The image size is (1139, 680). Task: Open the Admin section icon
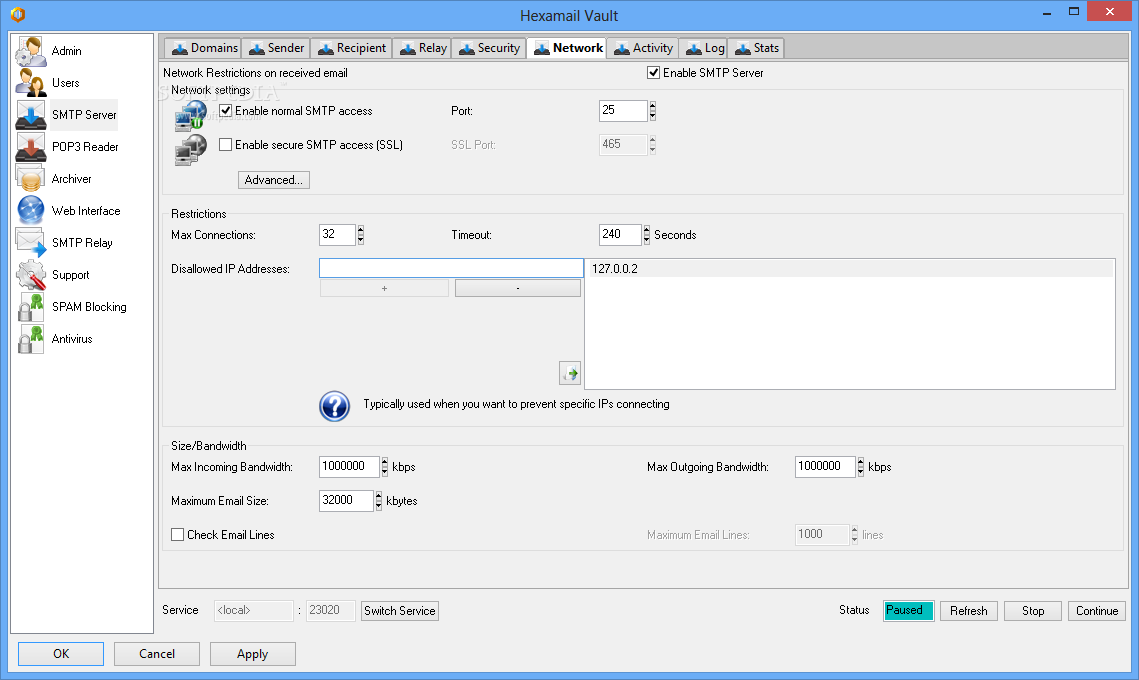(31, 51)
